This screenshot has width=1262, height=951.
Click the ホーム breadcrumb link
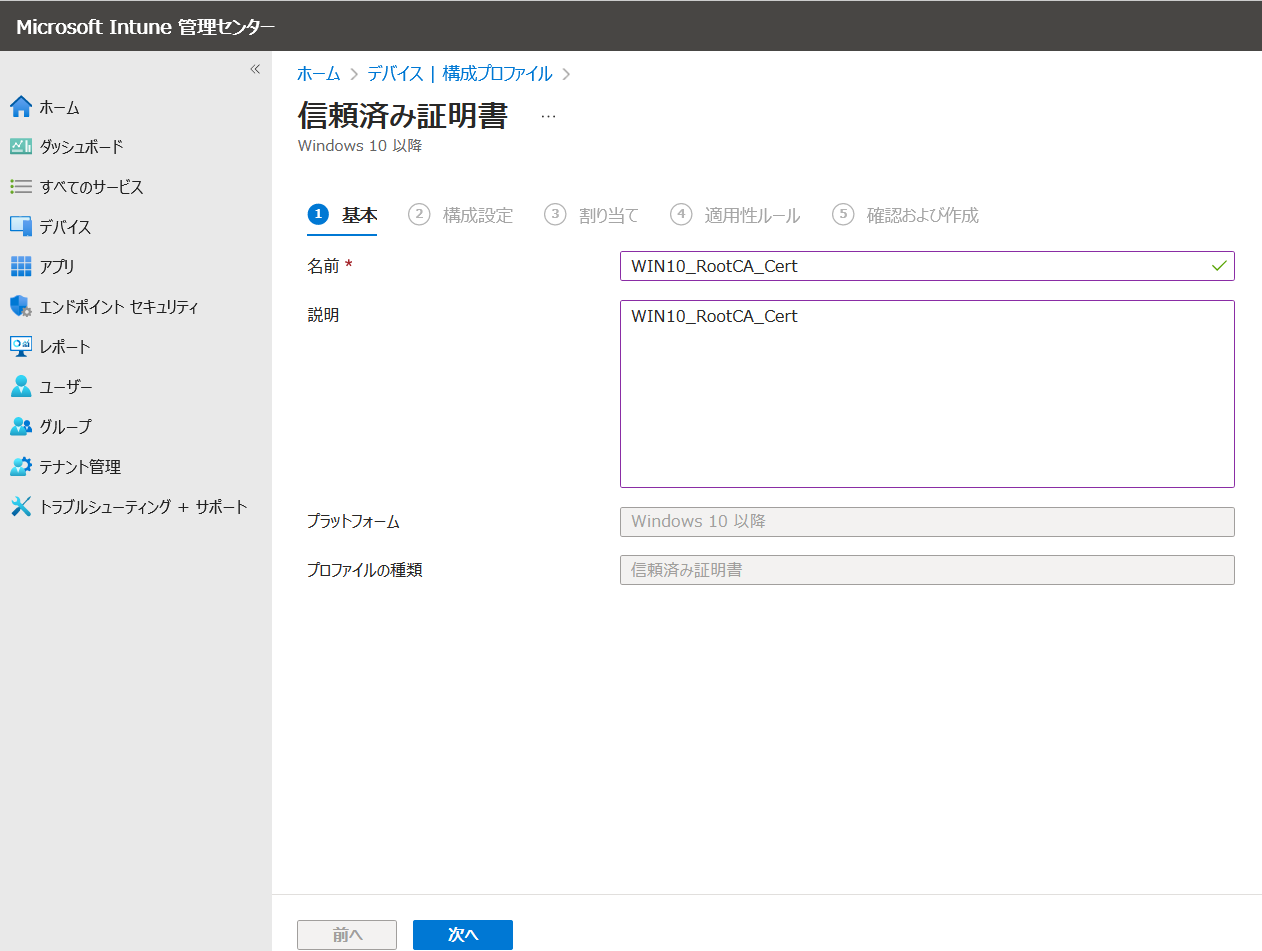click(x=318, y=73)
